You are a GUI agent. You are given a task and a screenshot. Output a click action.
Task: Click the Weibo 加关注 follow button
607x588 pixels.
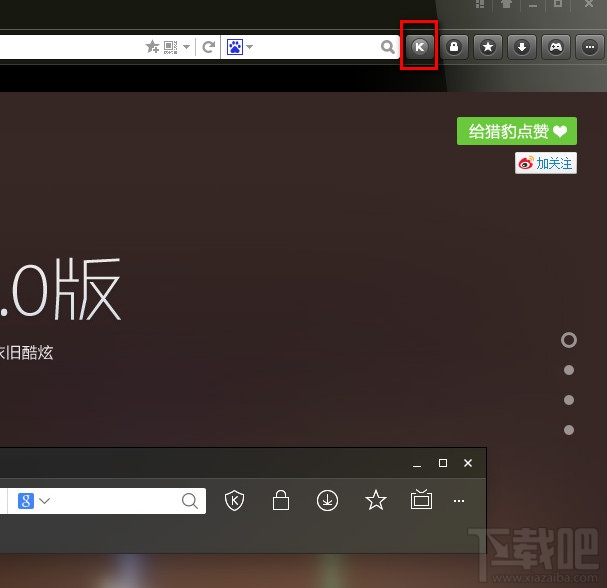tap(546, 163)
